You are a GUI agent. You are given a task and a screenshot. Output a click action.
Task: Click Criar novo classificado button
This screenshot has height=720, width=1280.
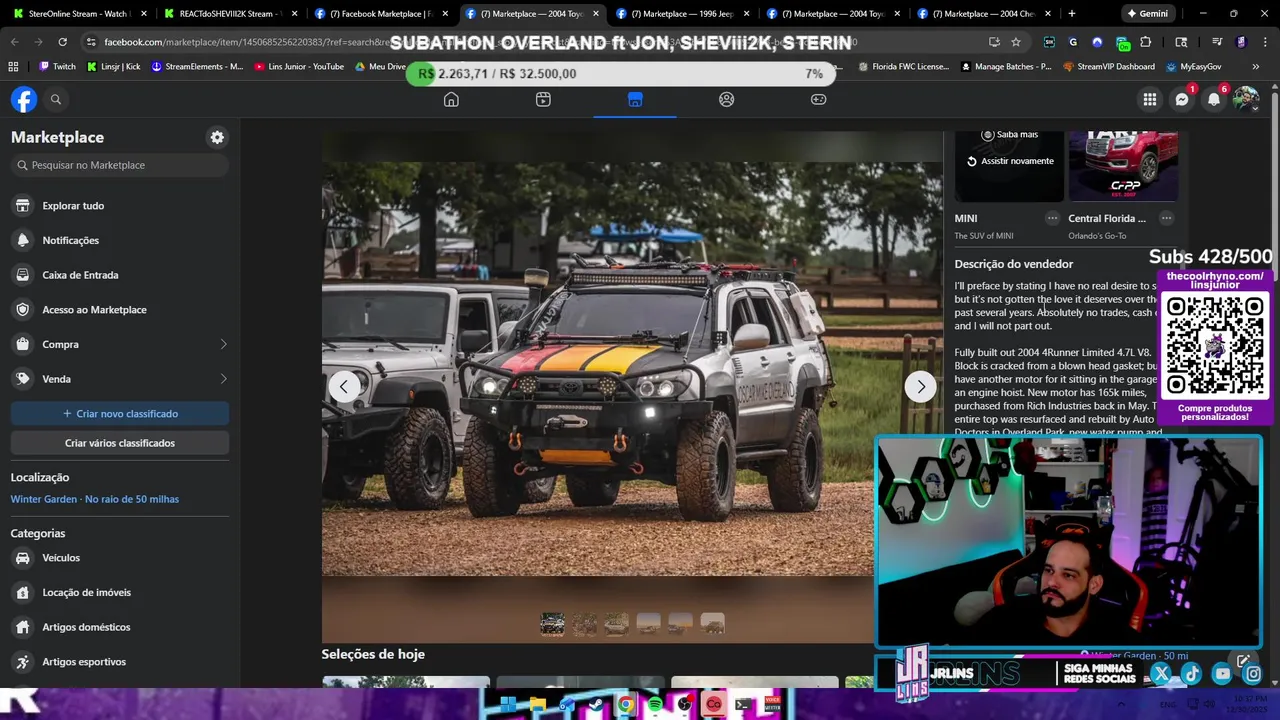[x=120, y=413]
